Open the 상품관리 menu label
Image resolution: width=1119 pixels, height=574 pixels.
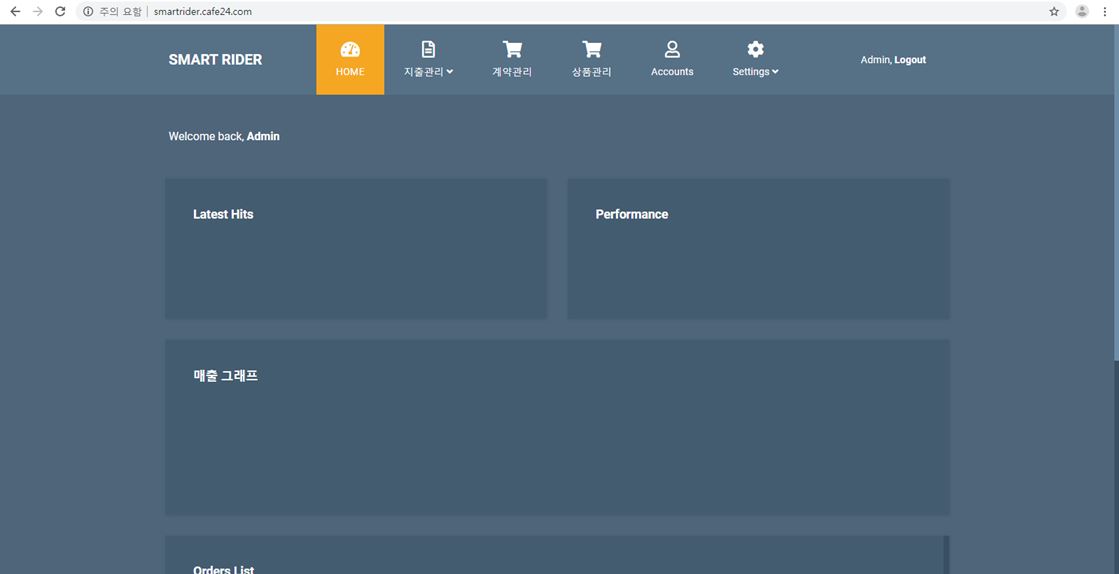point(592,71)
